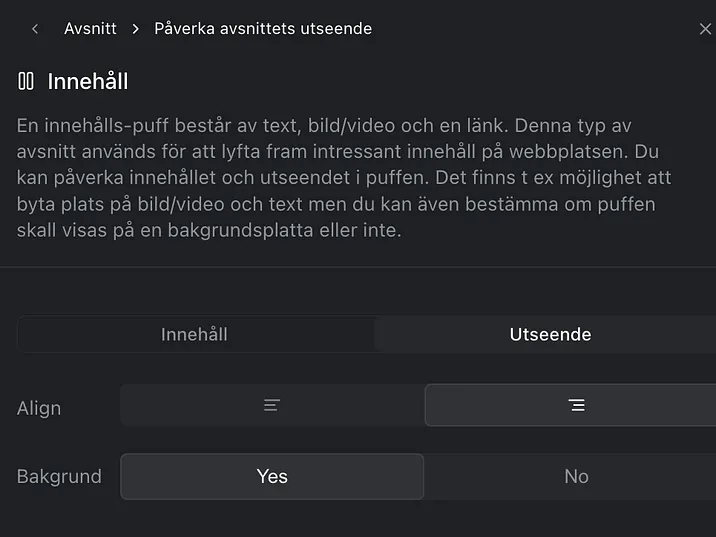Close the panel with the X icon
This screenshot has height=537, width=716.
(x=705, y=29)
